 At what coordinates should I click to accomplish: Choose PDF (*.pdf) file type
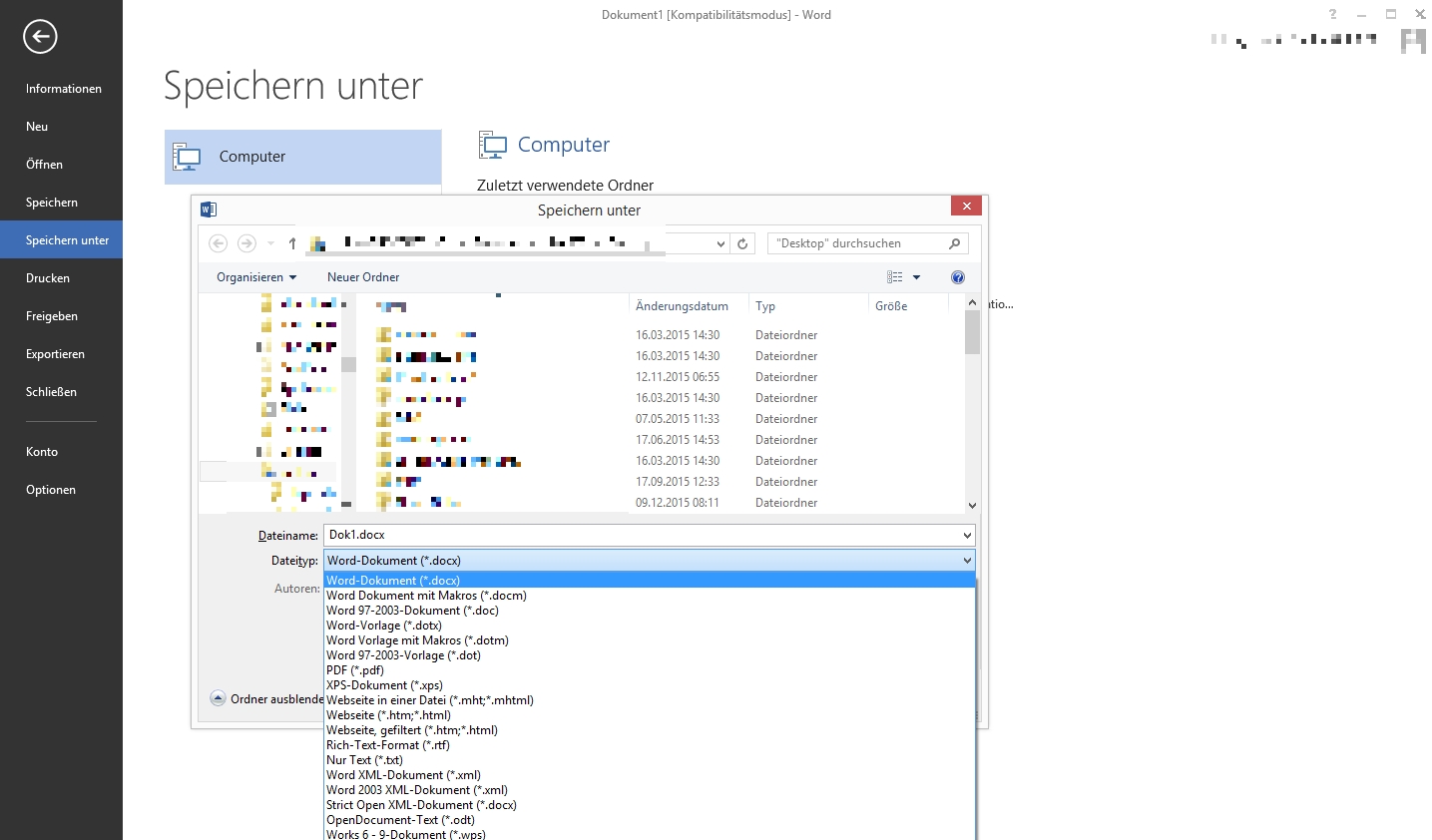point(649,670)
